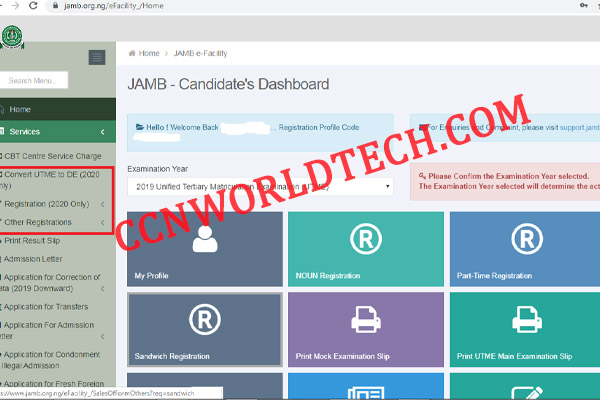Viewport: 600px width, 400px height.
Task: Open the Part-Time Registration tile
Action: click(525, 249)
